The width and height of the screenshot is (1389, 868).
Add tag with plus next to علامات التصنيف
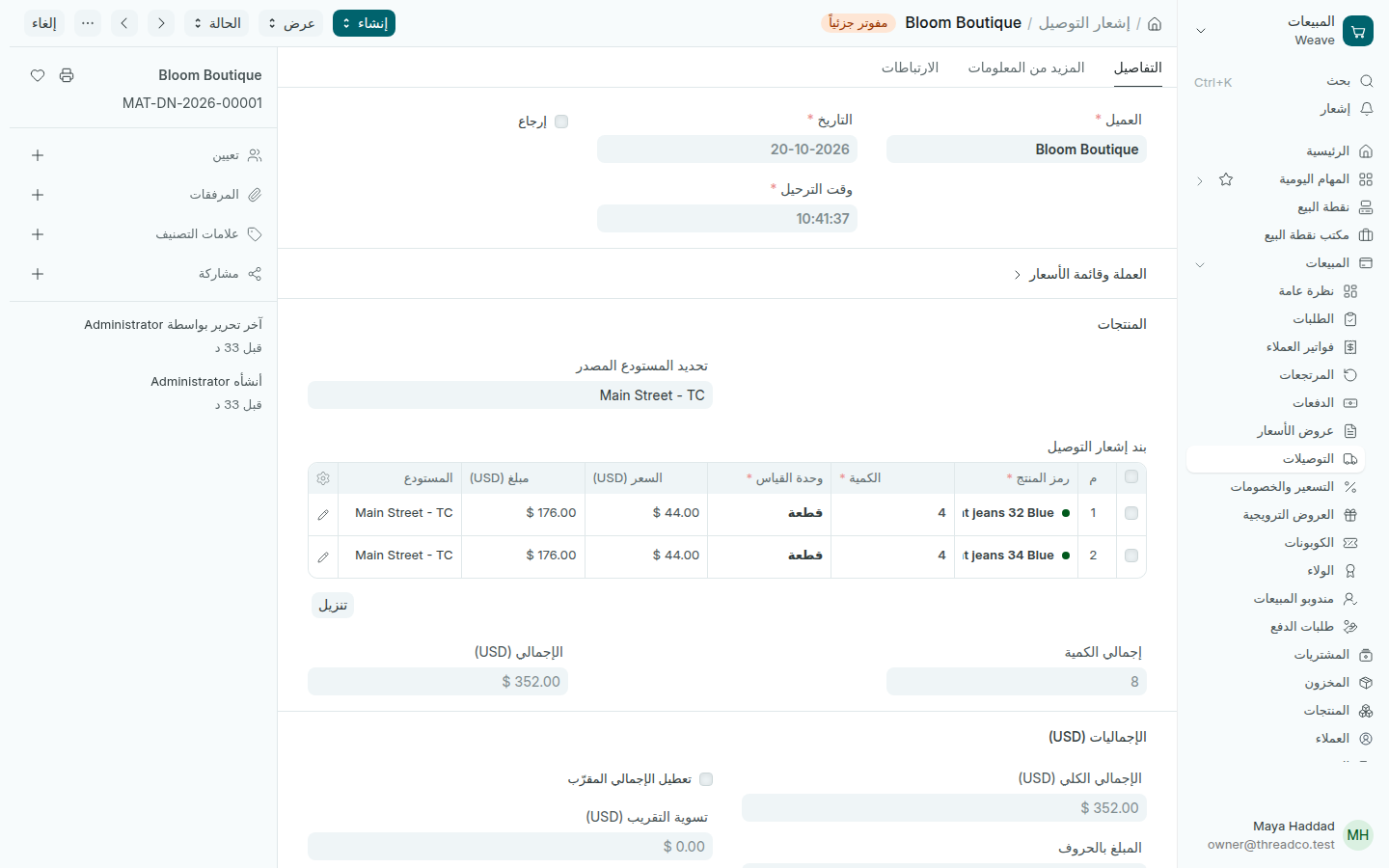38,234
